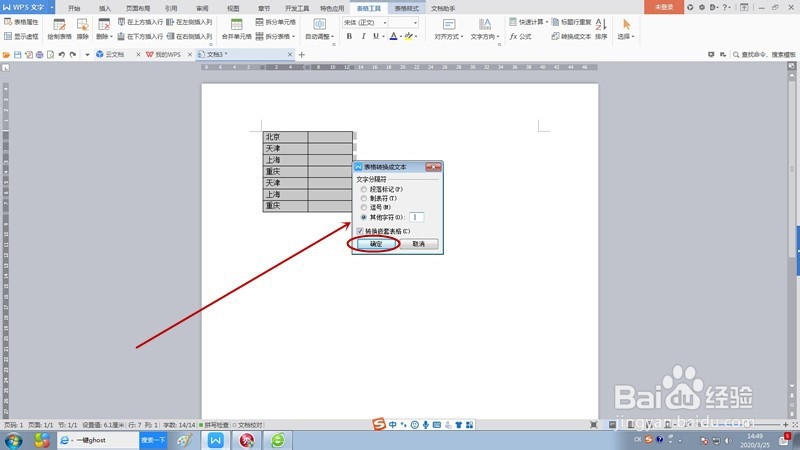
Task: Switch to the 我的WPS document tab
Action: [x=167, y=54]
